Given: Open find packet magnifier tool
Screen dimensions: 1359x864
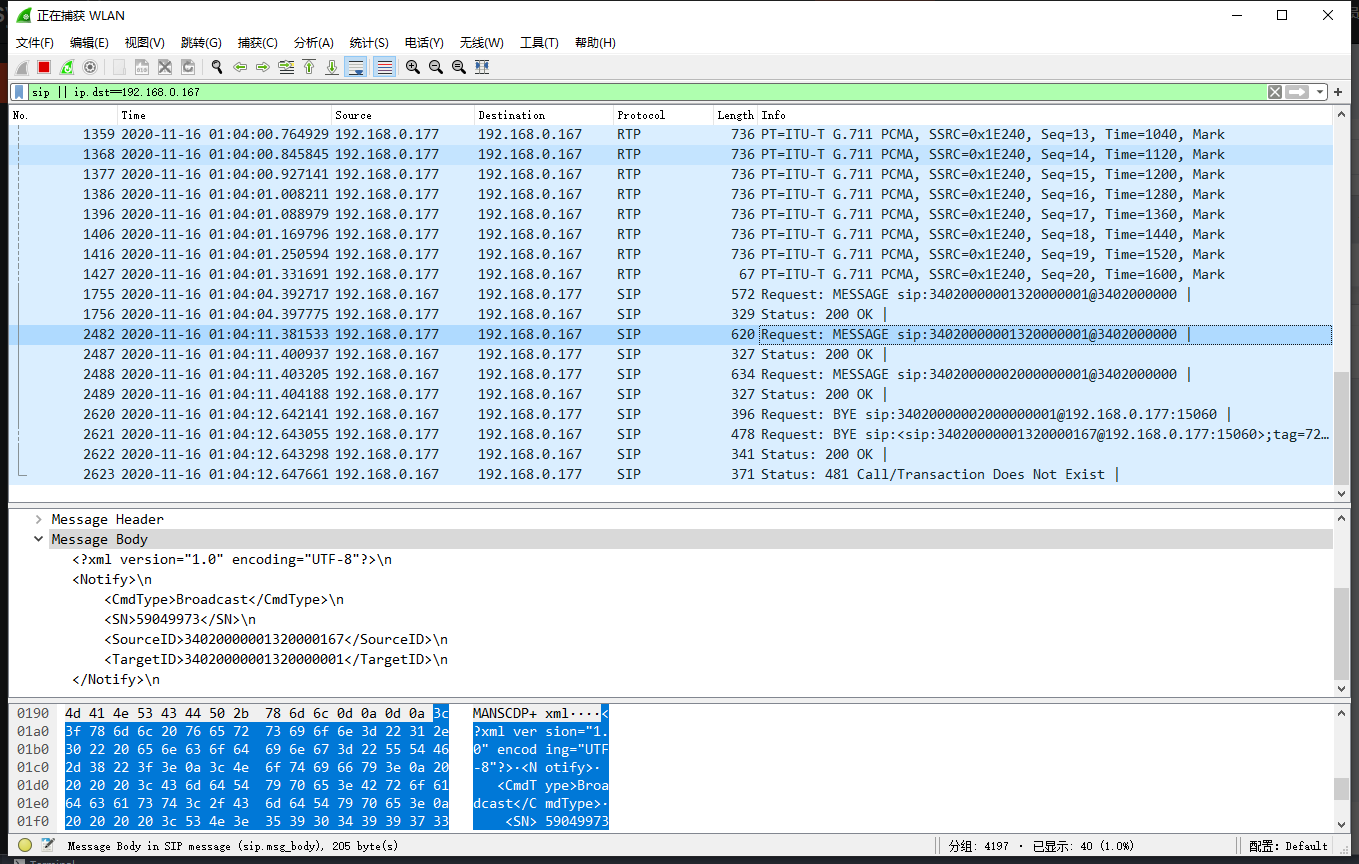Looking at the screenshot, I should (x=217, y=67).
